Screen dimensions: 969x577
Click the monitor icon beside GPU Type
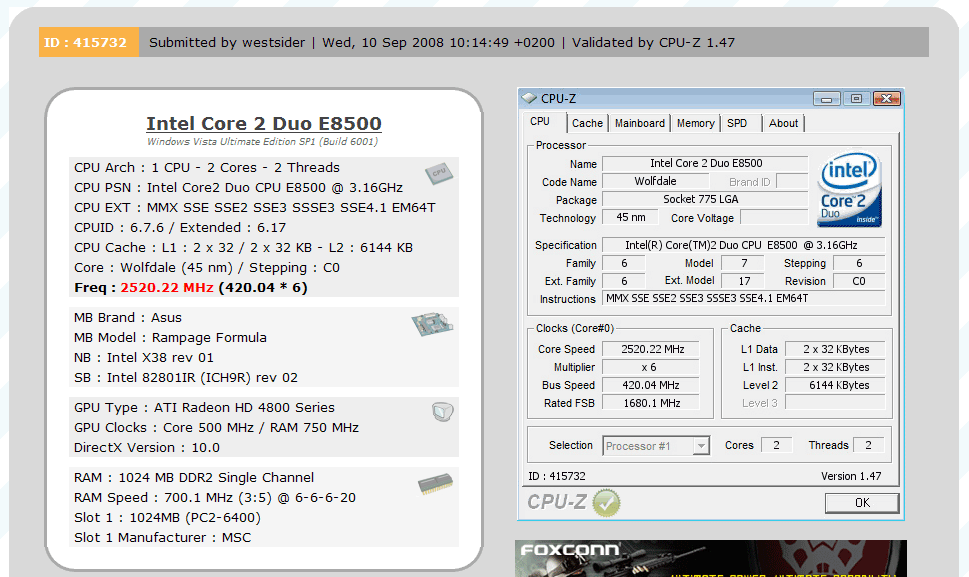pyautogui.click(x=442, y=411)
